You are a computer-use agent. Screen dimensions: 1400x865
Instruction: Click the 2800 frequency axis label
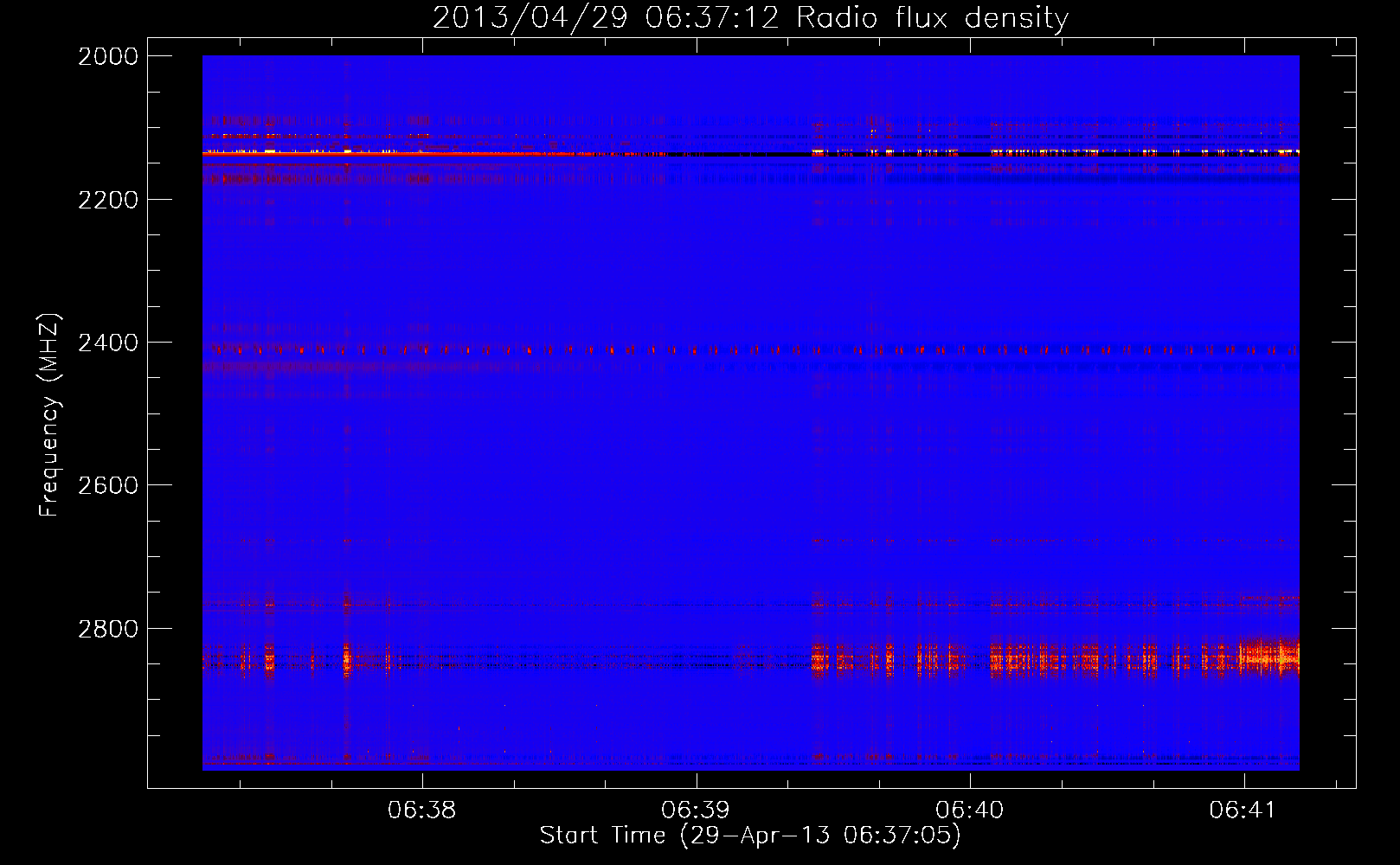click(x=108, y=628)
